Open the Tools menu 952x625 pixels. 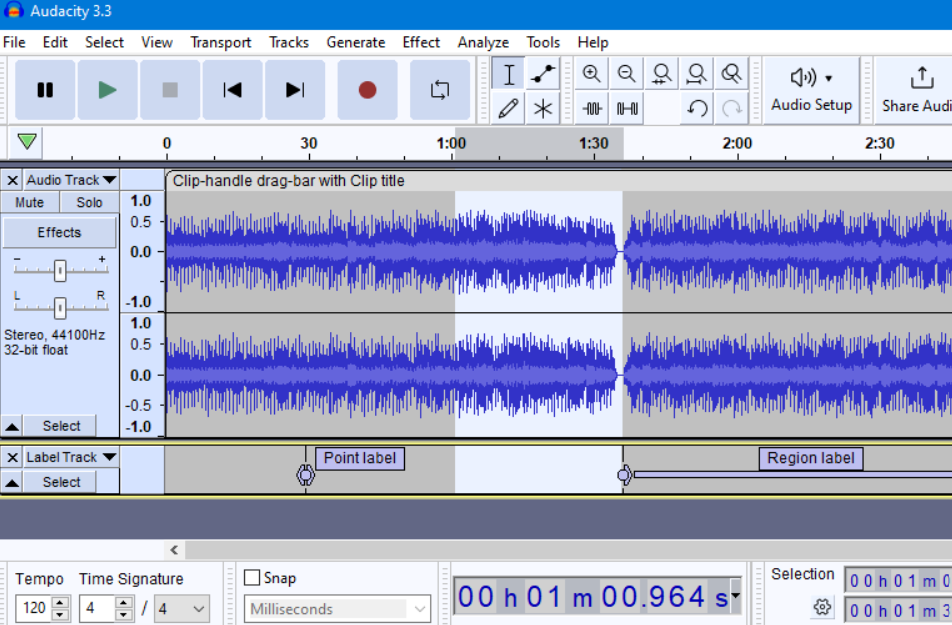(x=543, y=42)
